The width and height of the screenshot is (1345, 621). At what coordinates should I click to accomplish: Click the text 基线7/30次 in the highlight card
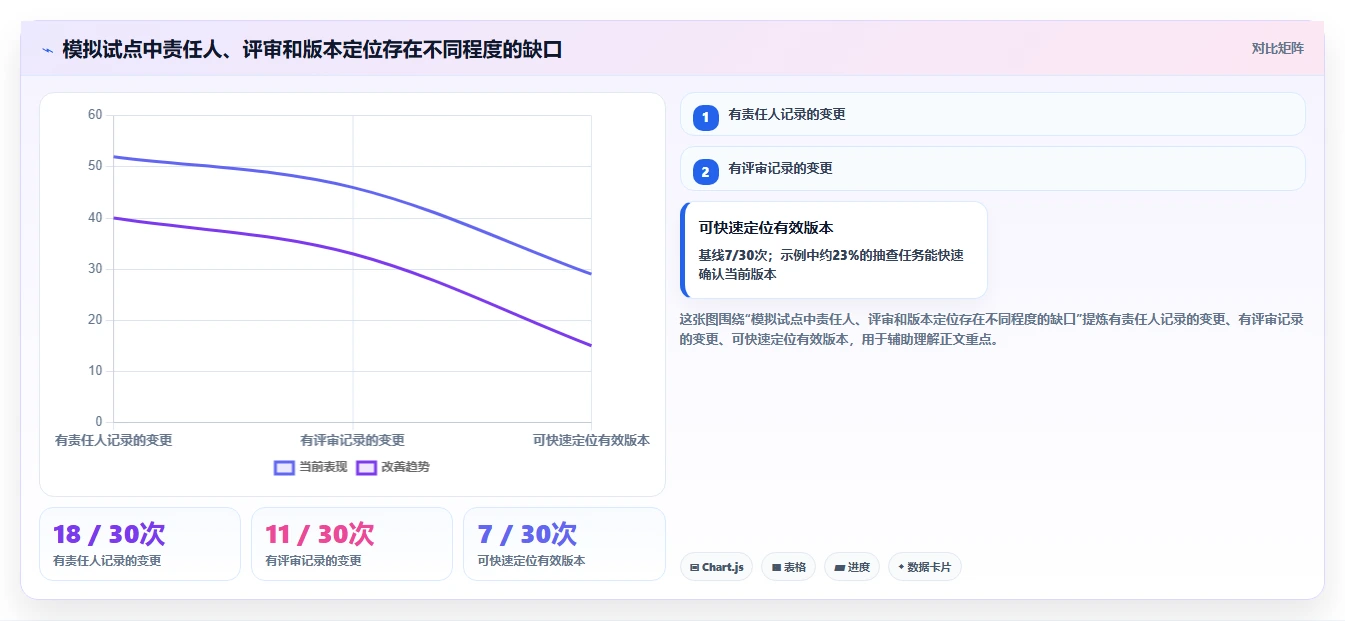[x=732, y=255]
